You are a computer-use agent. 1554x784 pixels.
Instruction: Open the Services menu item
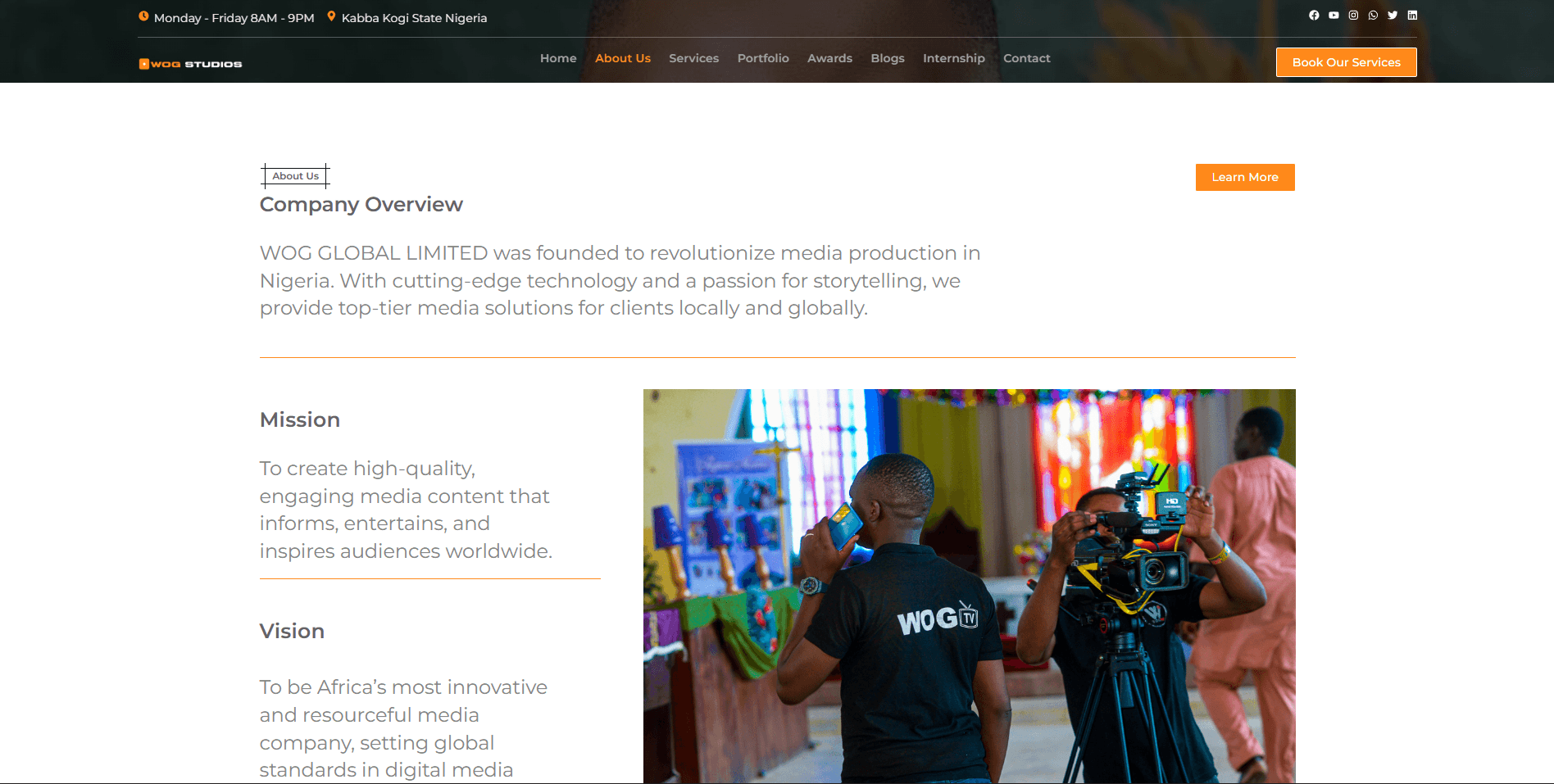coord(693,58)
